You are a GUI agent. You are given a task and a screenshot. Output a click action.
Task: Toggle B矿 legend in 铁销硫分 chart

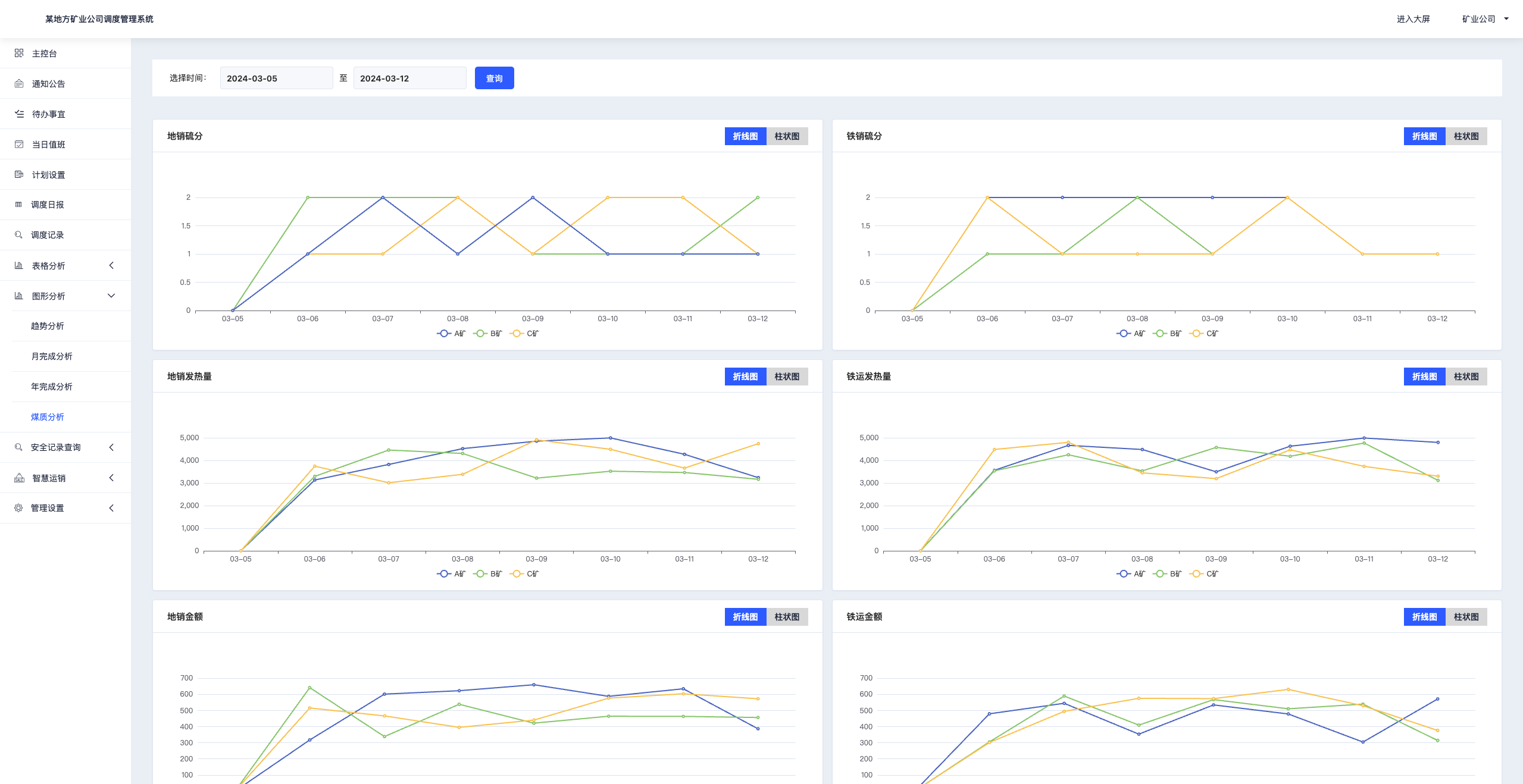[x=1167, y=333]
